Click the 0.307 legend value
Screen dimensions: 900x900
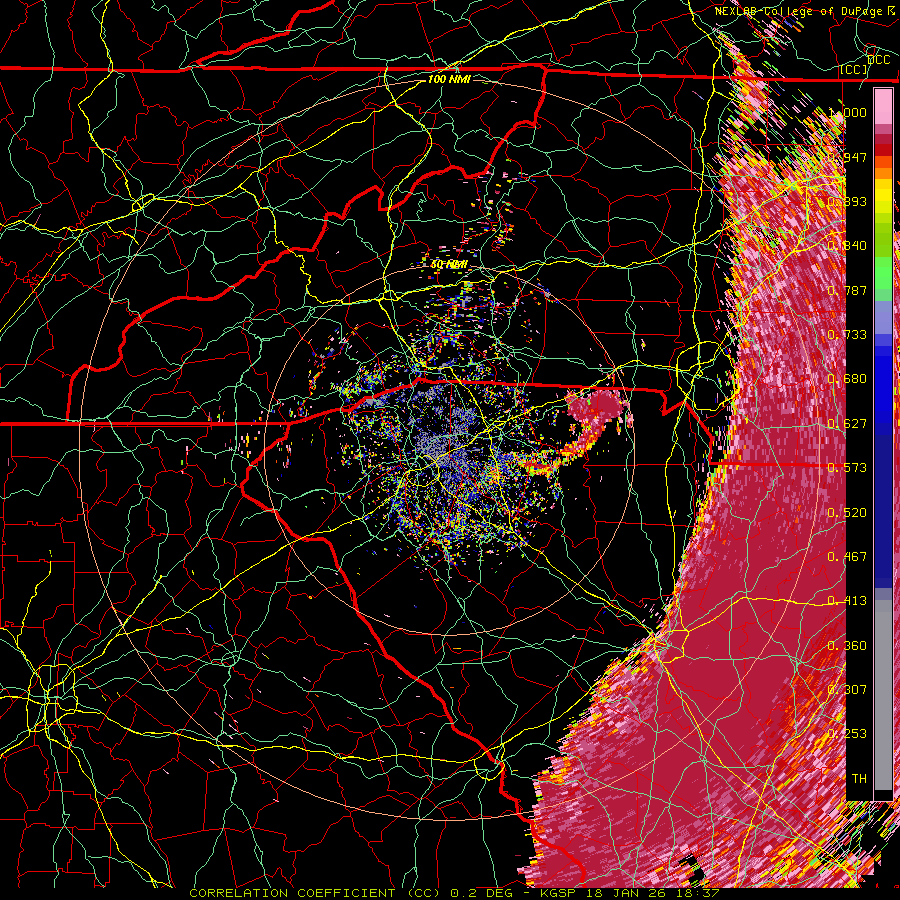(x=848, y=690)
